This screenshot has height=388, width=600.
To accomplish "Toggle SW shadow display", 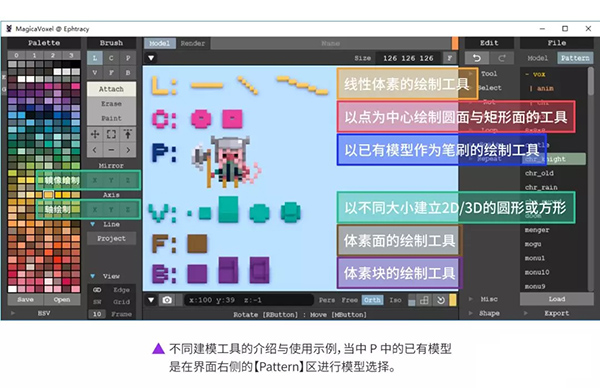I will pos(97,302).
